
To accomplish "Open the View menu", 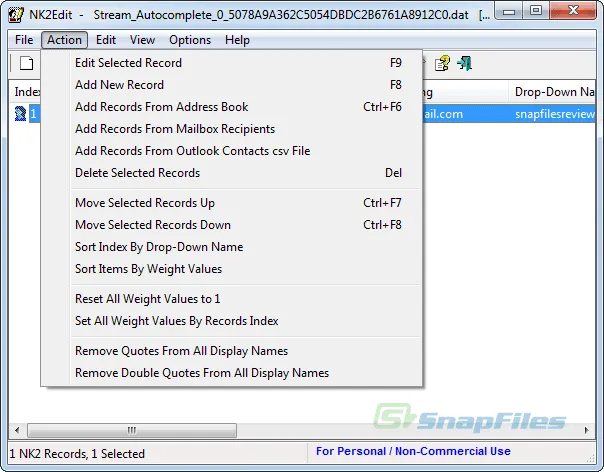I will (142, 40).
